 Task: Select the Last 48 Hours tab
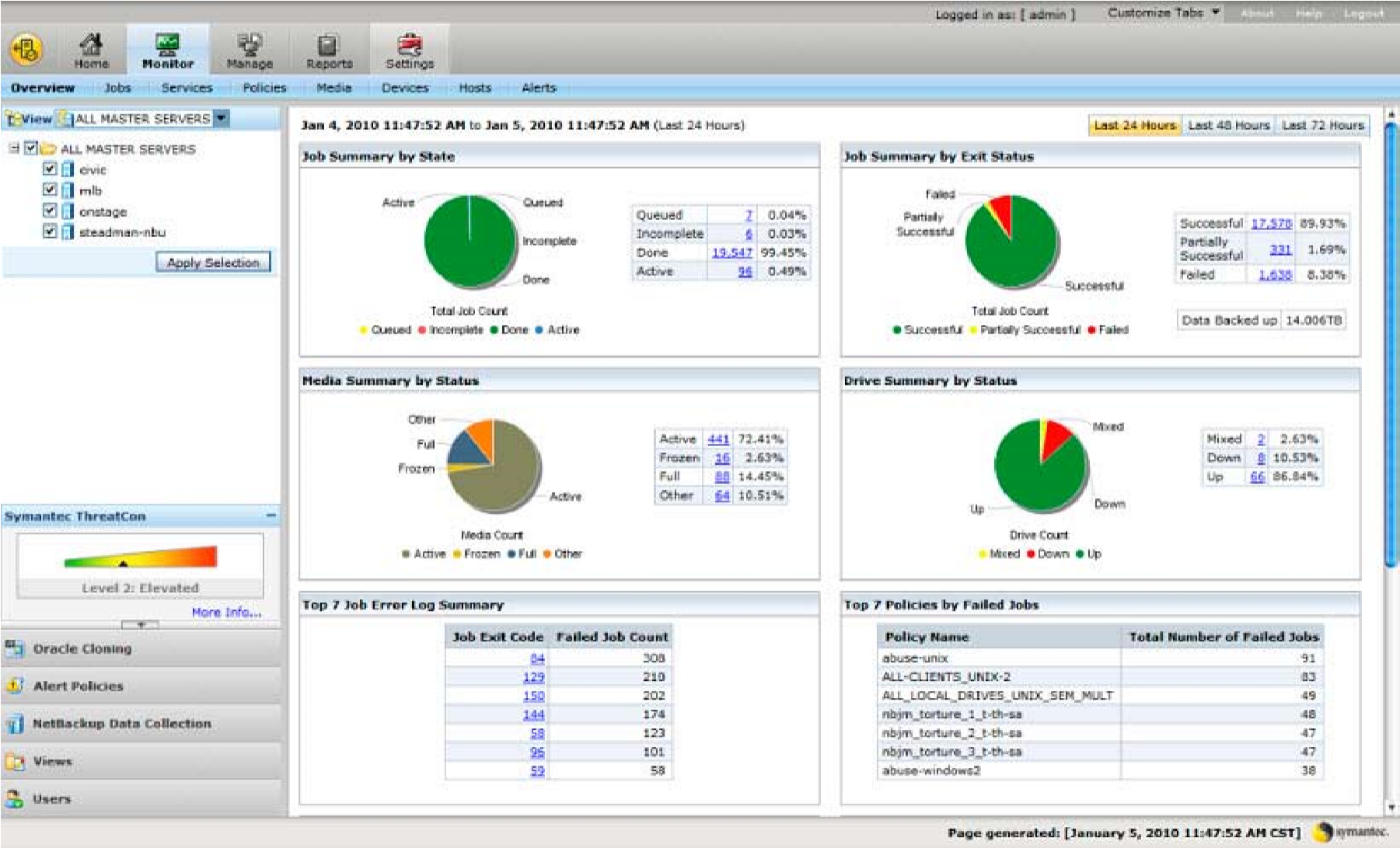coord(1228,125)
